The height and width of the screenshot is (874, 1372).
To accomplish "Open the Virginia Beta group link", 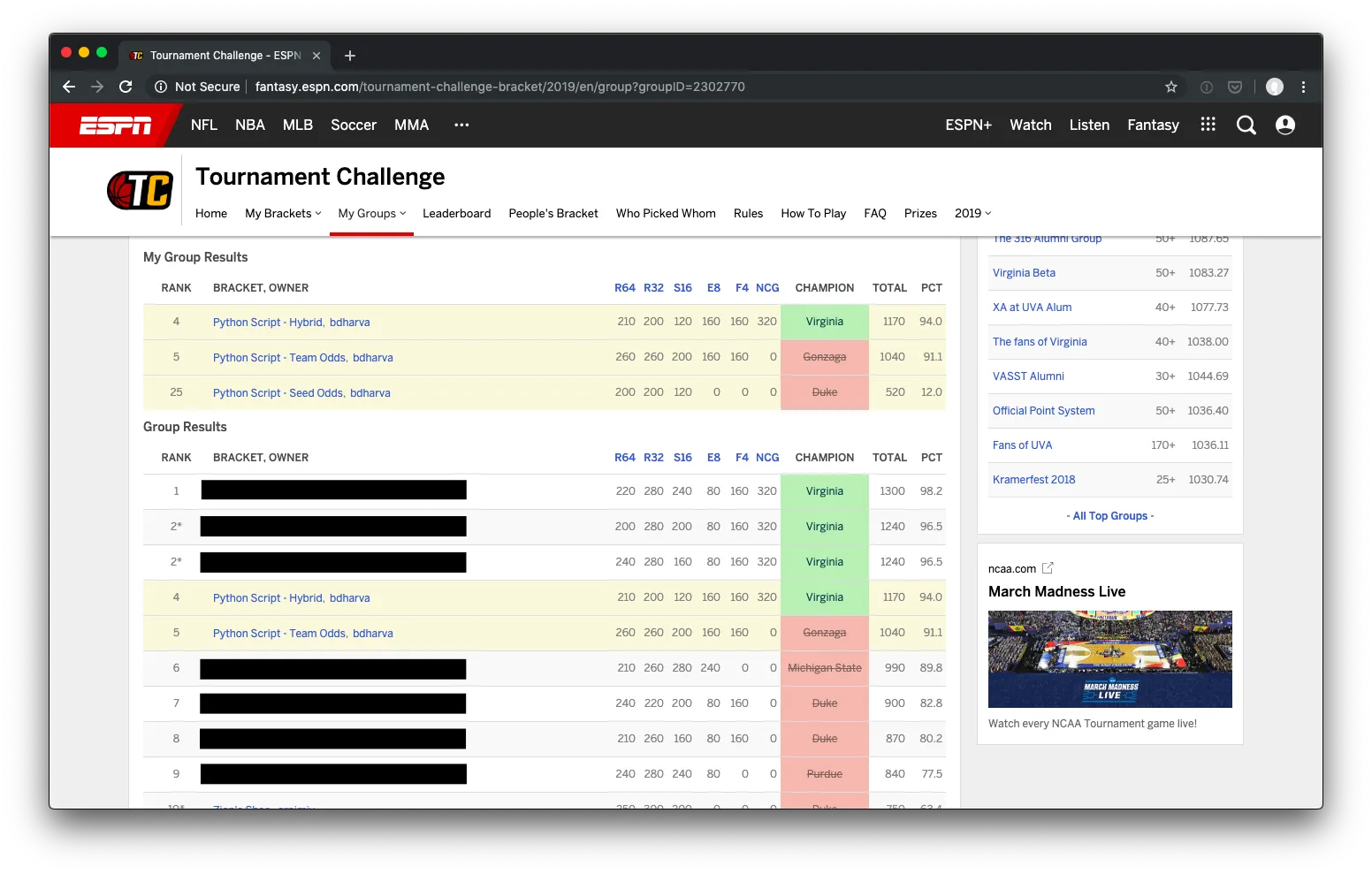I will click(1024, 273).
